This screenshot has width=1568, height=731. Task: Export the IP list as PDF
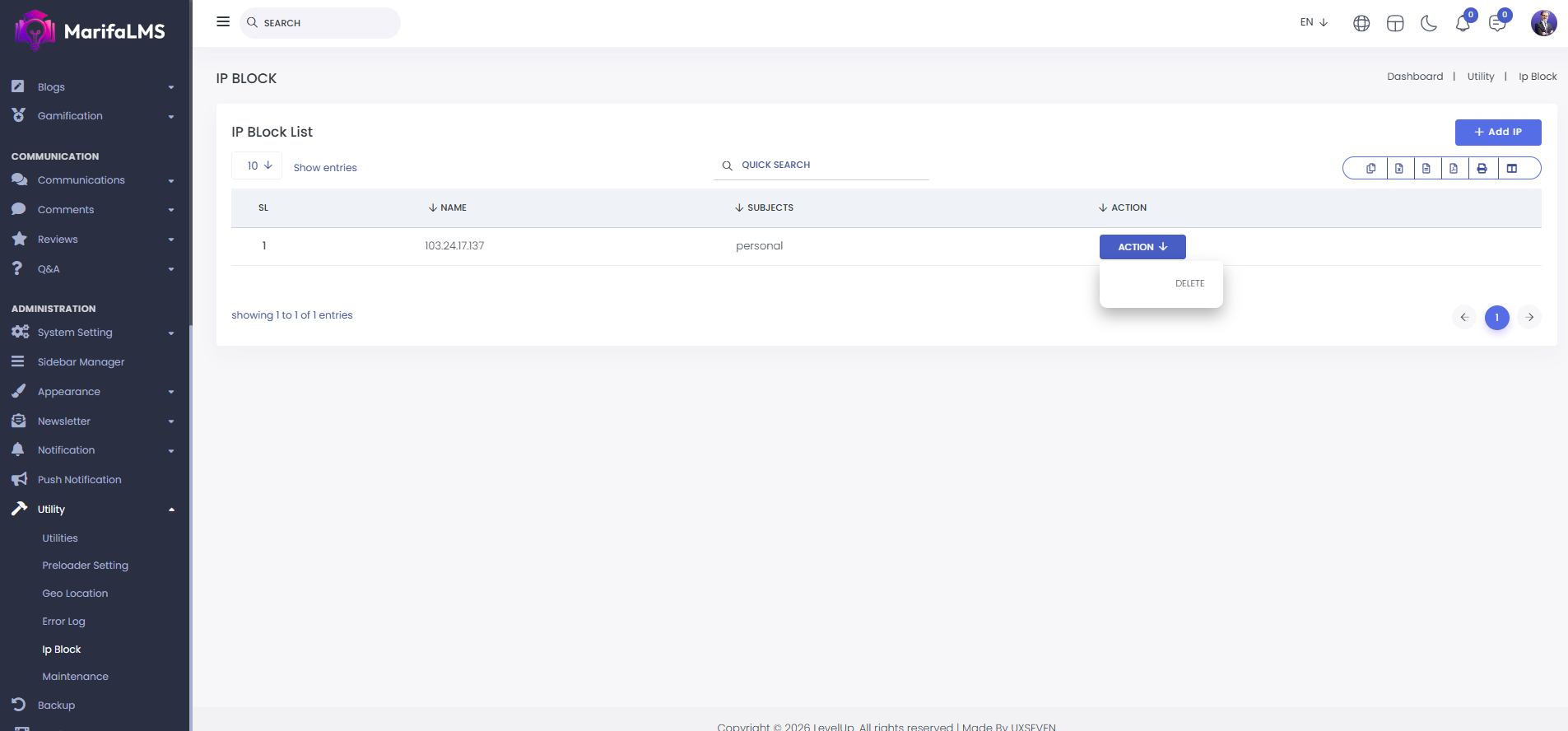coord(1454,169)
